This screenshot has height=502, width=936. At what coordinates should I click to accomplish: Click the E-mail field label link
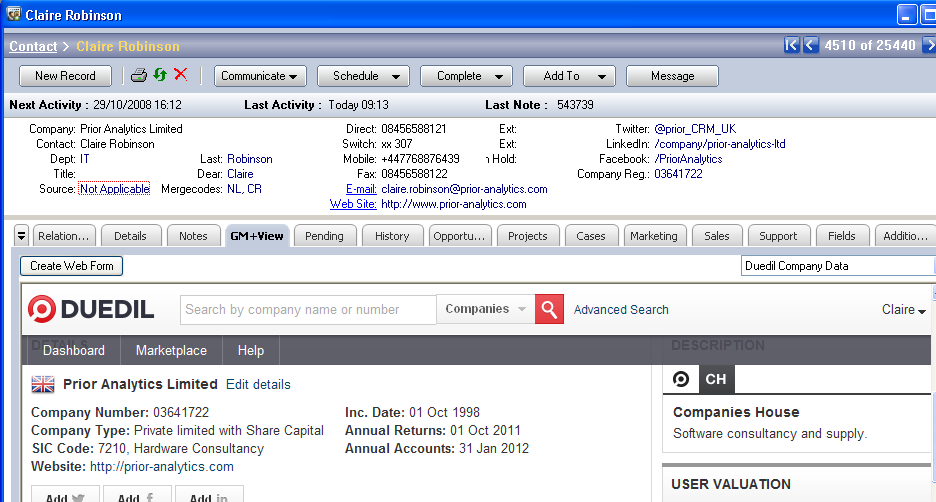[x=361, y=189]
